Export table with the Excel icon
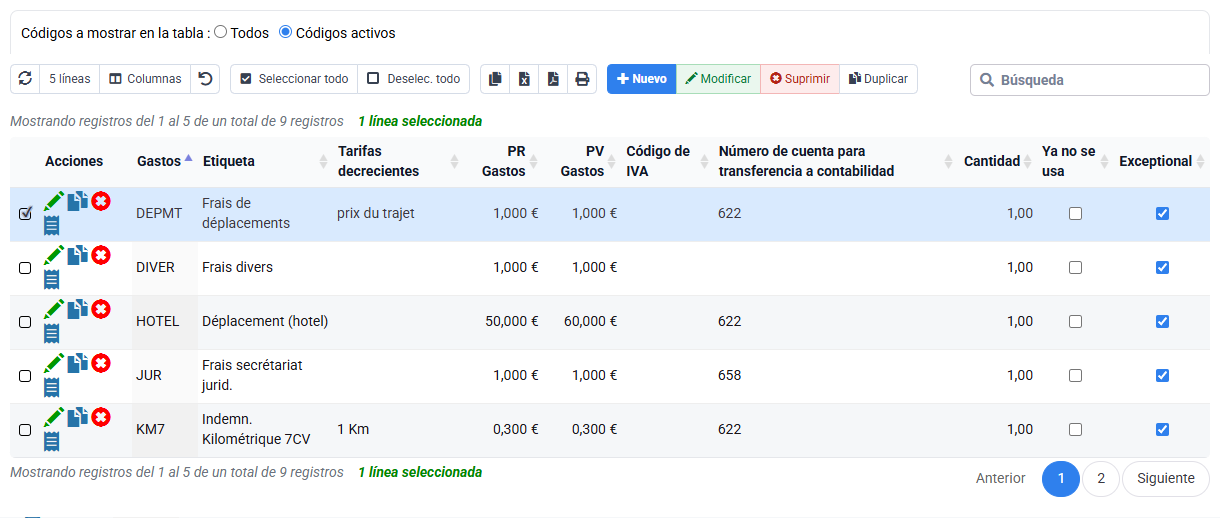The width and height of the screenshot is (1220, 518). [x=524, y=80]
